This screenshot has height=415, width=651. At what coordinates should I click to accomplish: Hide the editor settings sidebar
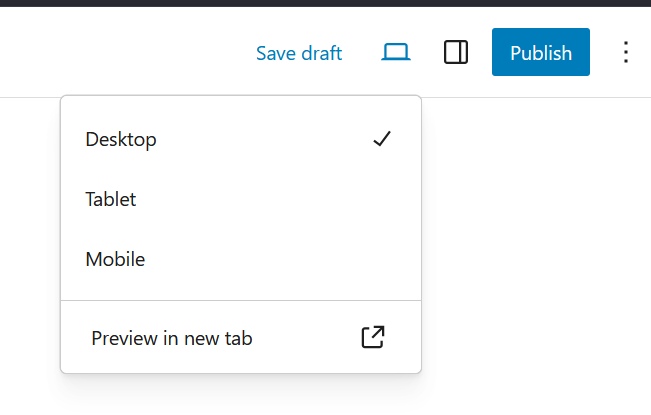coord(456,53)
